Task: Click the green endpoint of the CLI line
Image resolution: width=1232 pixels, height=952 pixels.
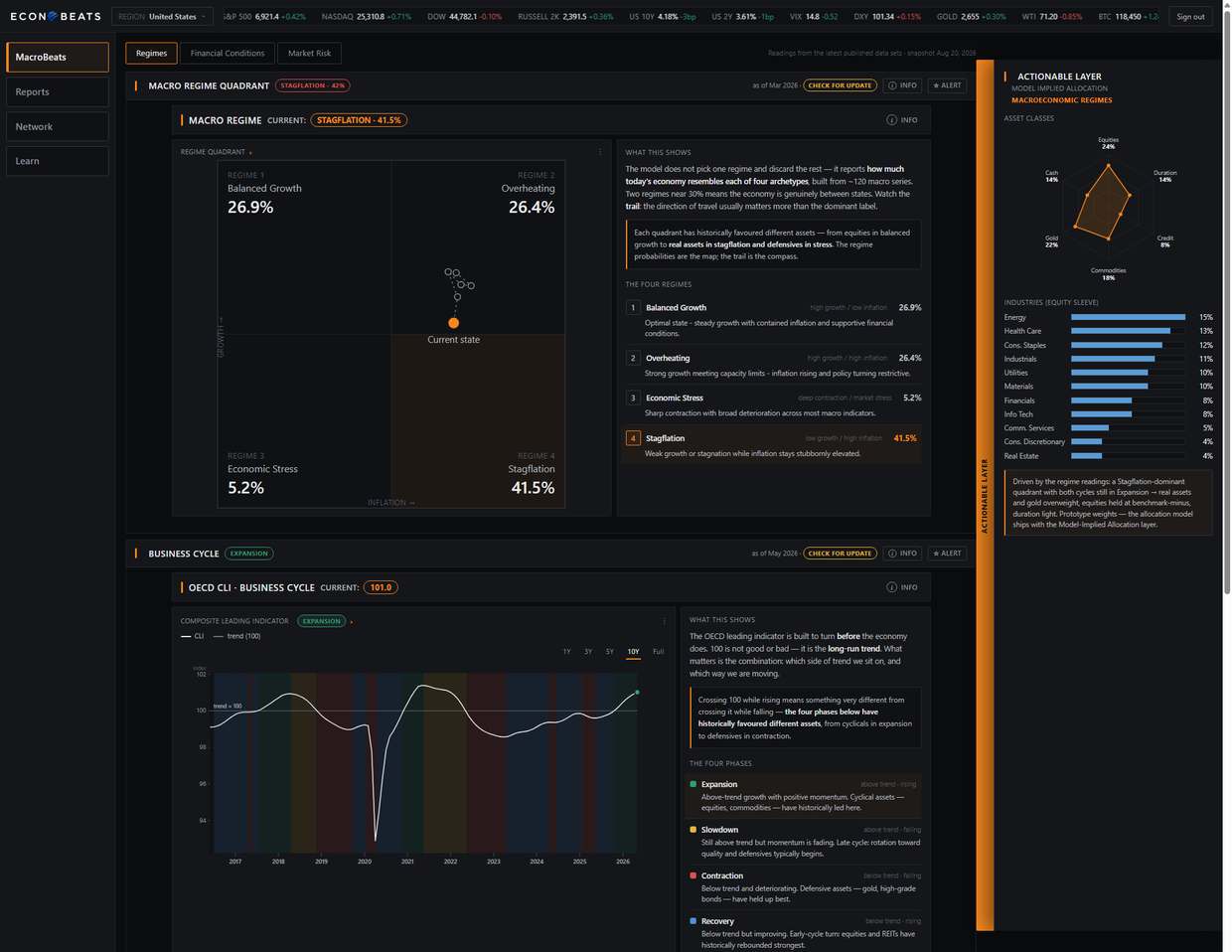Action: 637,692
